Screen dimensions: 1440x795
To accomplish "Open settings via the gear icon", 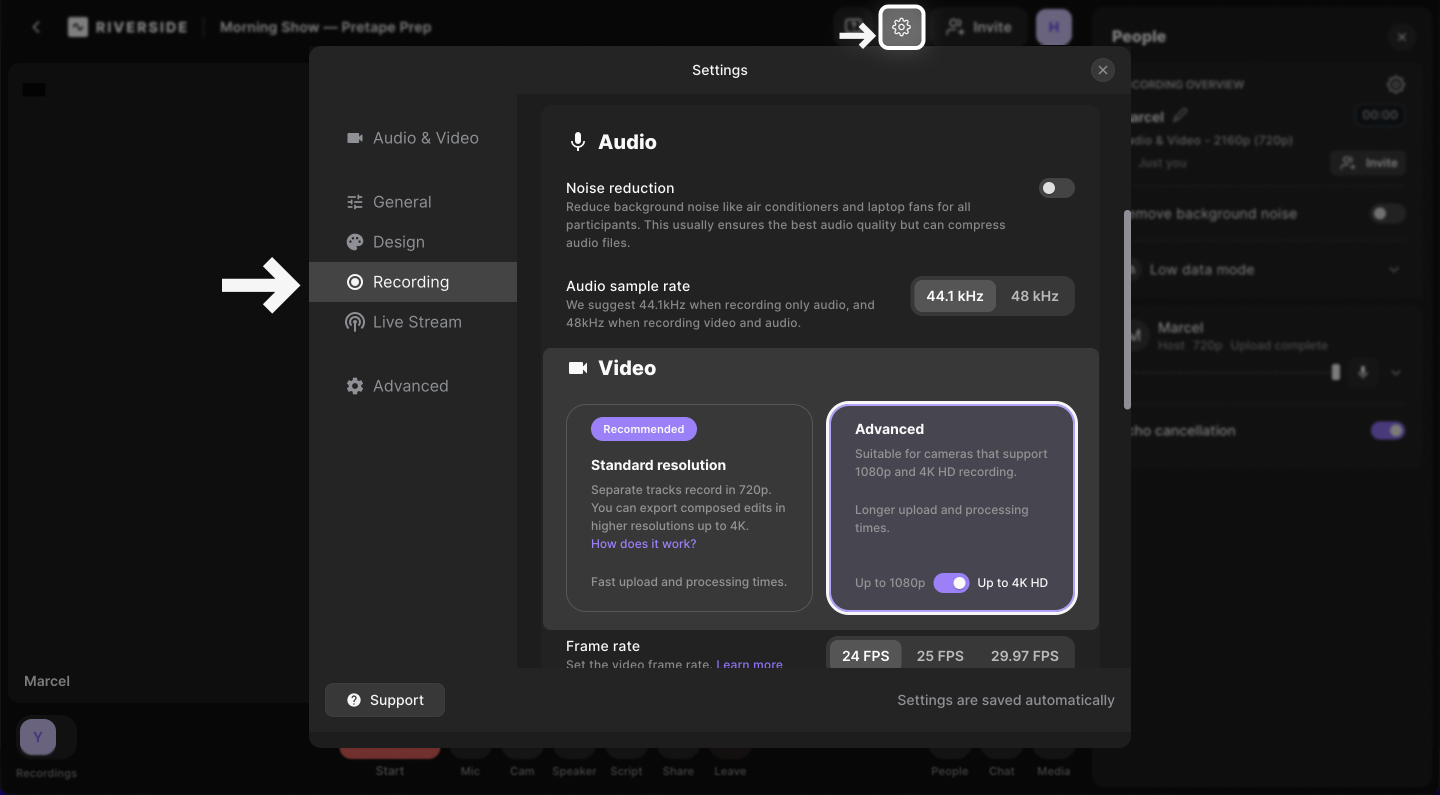I will tap(901, 27).
